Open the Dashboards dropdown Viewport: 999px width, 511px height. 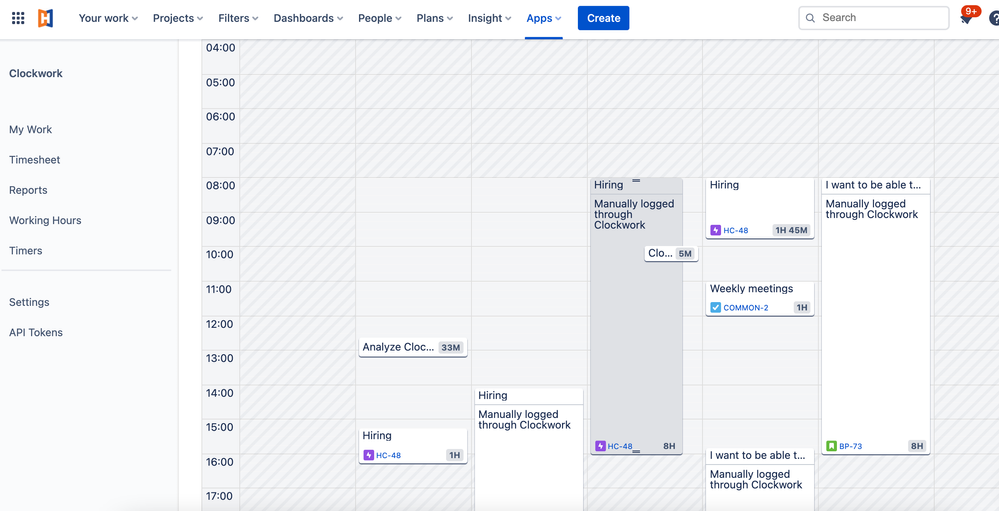pyautogui.click(x=308, y=18)
